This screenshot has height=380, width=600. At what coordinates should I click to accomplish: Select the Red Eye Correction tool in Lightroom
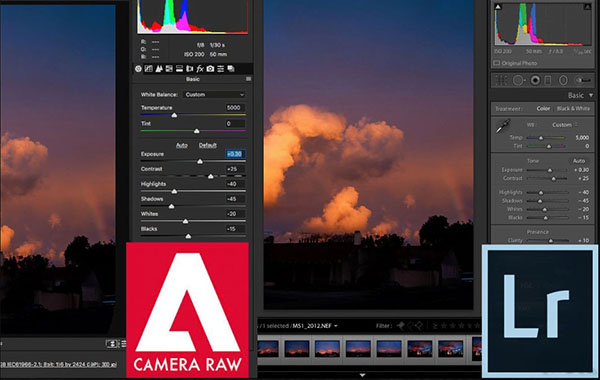535,80
